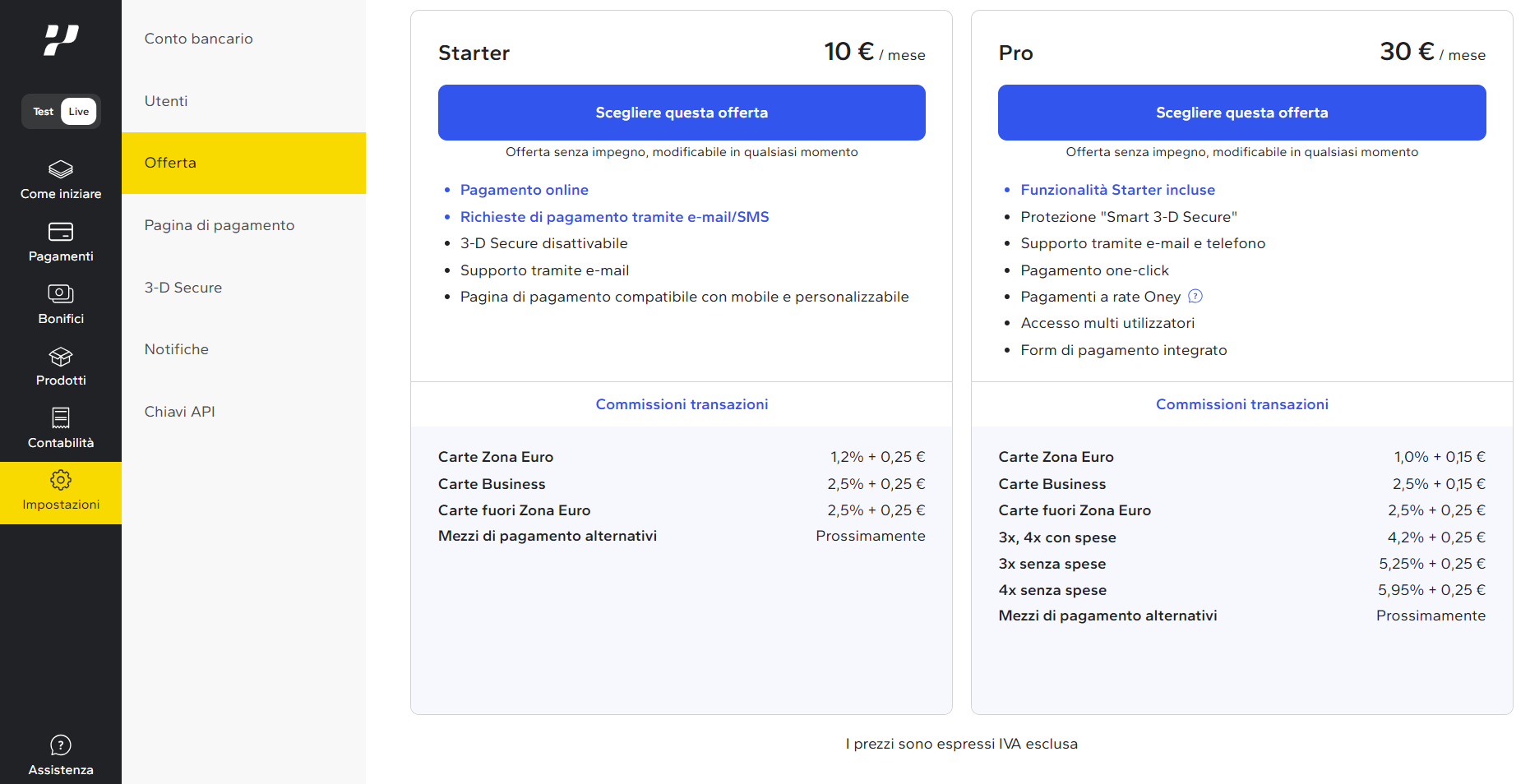This screenshot has width=1530, height=784.
Task: Open the Utenti settings section
Action: click(x=243, y=101)
